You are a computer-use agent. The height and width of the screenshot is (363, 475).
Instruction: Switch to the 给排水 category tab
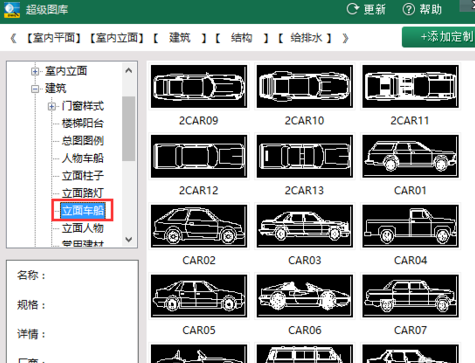[306, 38]
